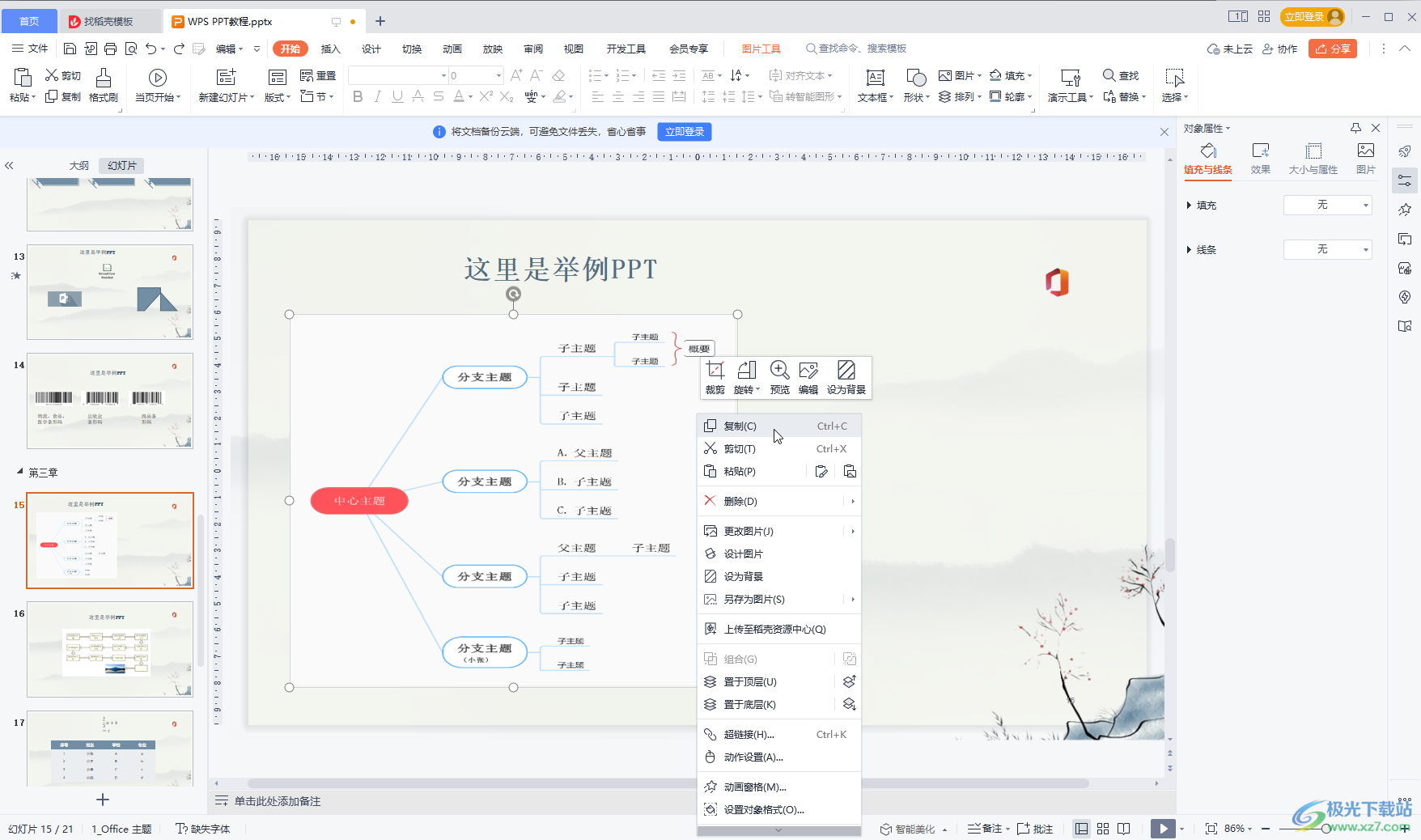Screen dimensions: 1421x840
Task: Choose 剪切(T) in context menu
Action: tap(778, 448)
